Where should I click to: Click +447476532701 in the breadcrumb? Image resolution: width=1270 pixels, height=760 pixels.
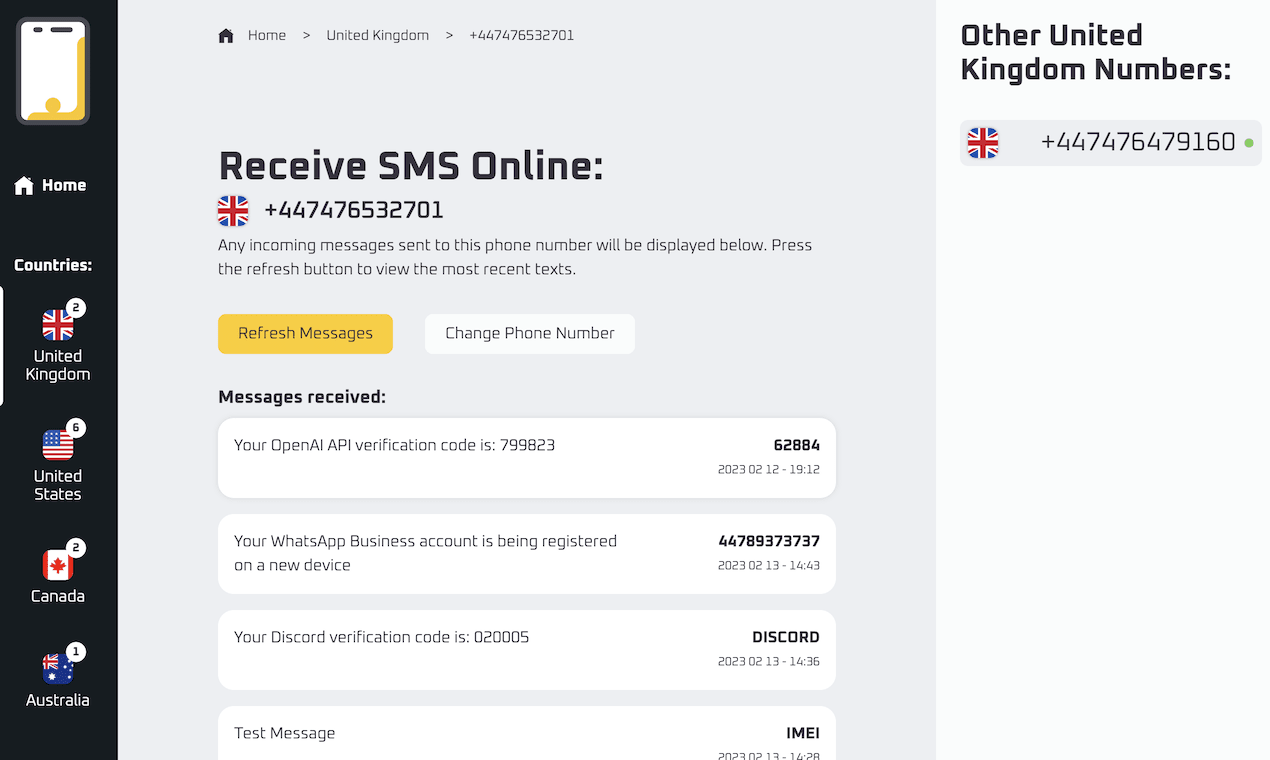[x=521, y=36]
